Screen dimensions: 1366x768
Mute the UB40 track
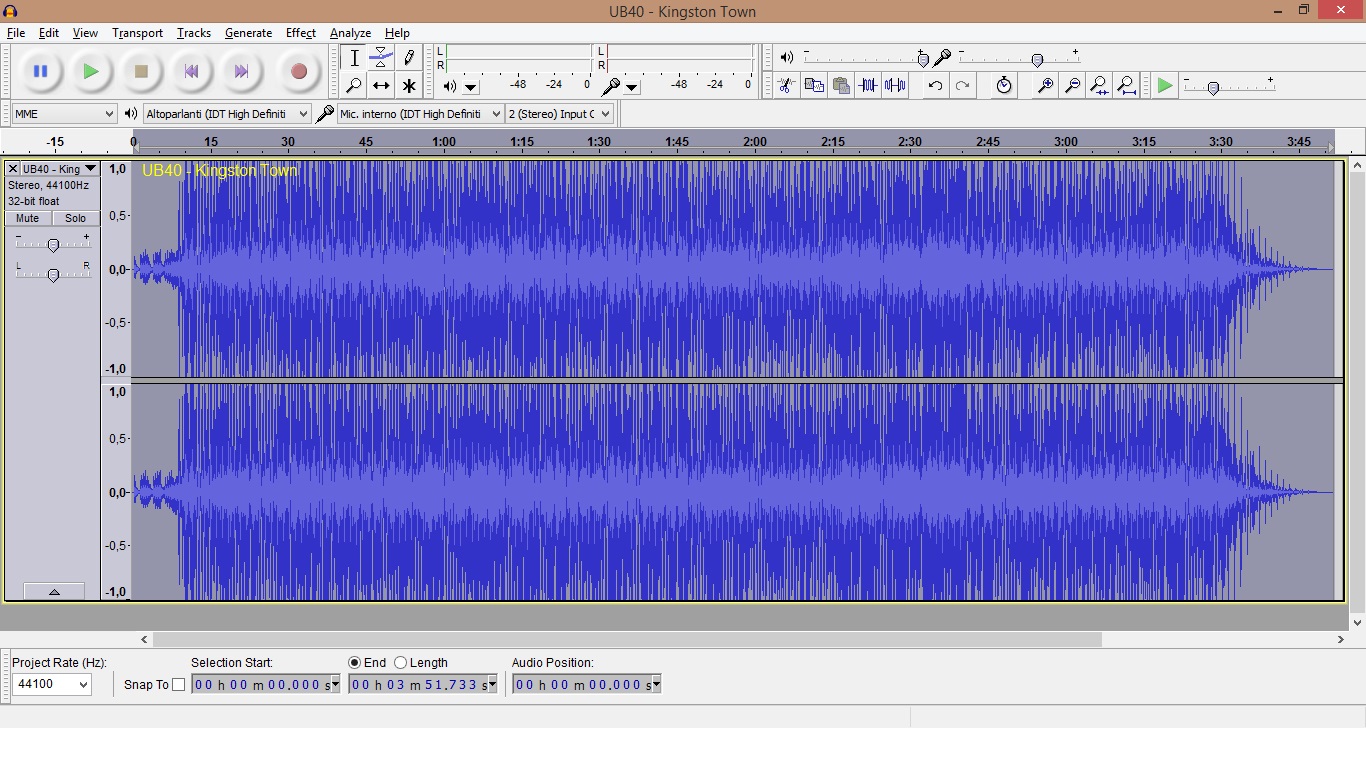coord(28,218)
